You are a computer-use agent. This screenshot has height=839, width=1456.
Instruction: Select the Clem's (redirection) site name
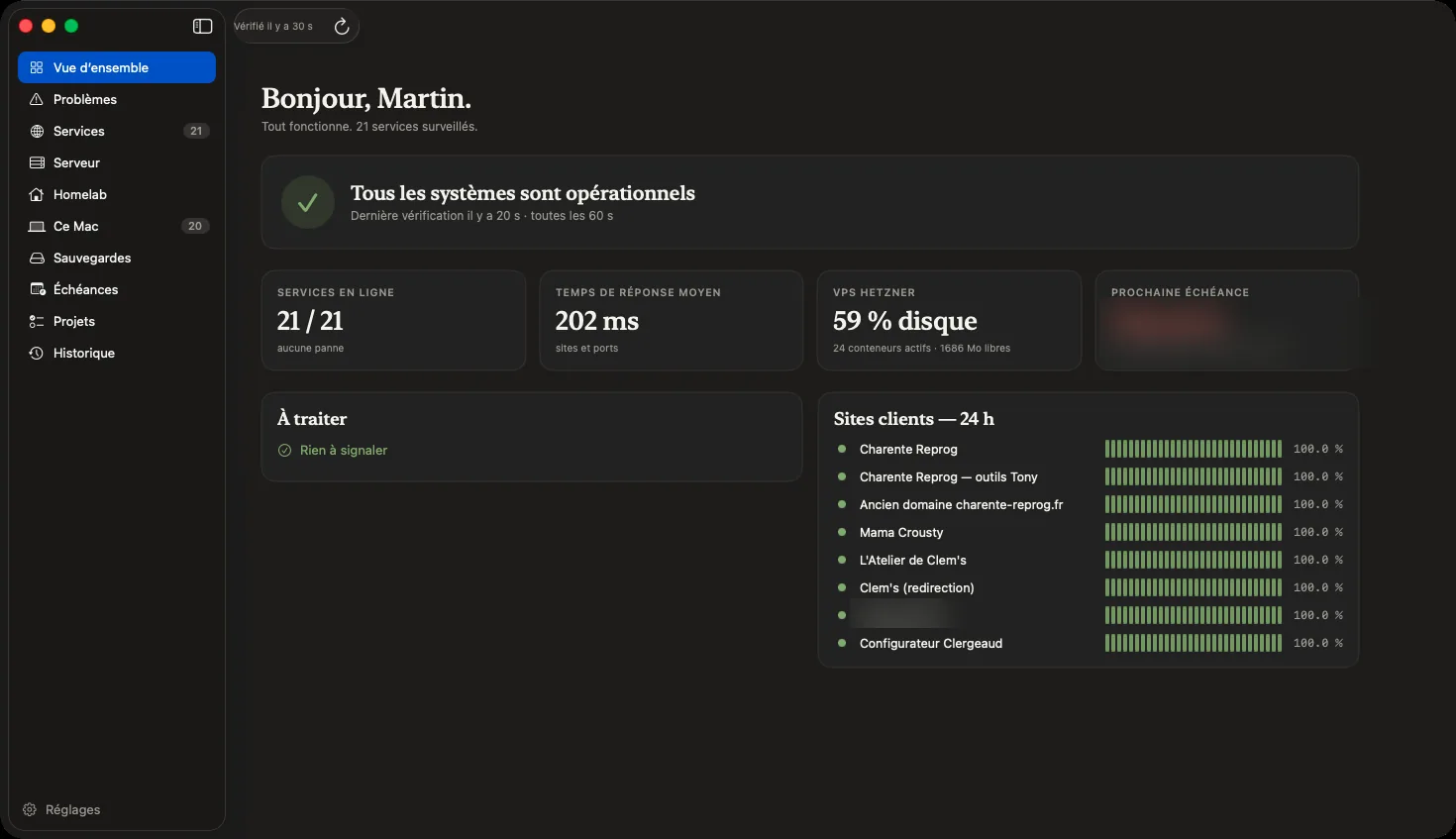coord(917,587)
